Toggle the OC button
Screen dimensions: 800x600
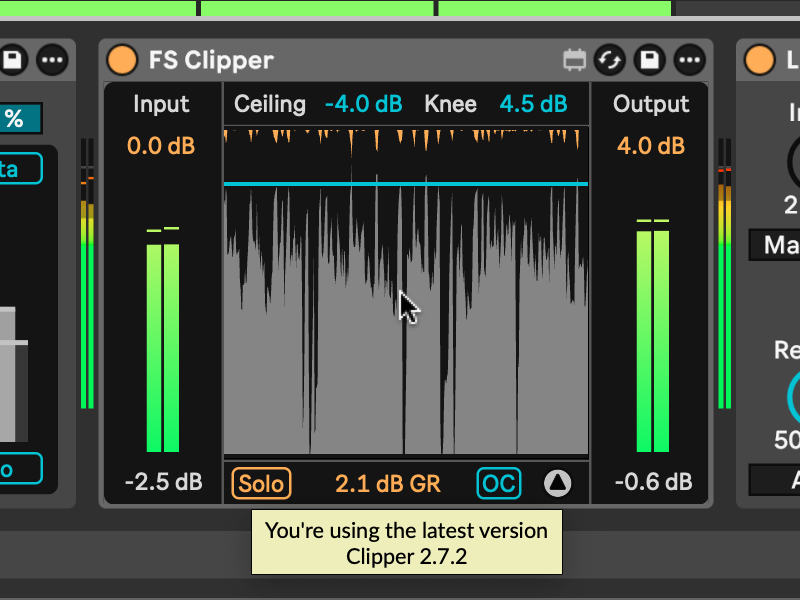pyautogui.click(x=498, y=483)
